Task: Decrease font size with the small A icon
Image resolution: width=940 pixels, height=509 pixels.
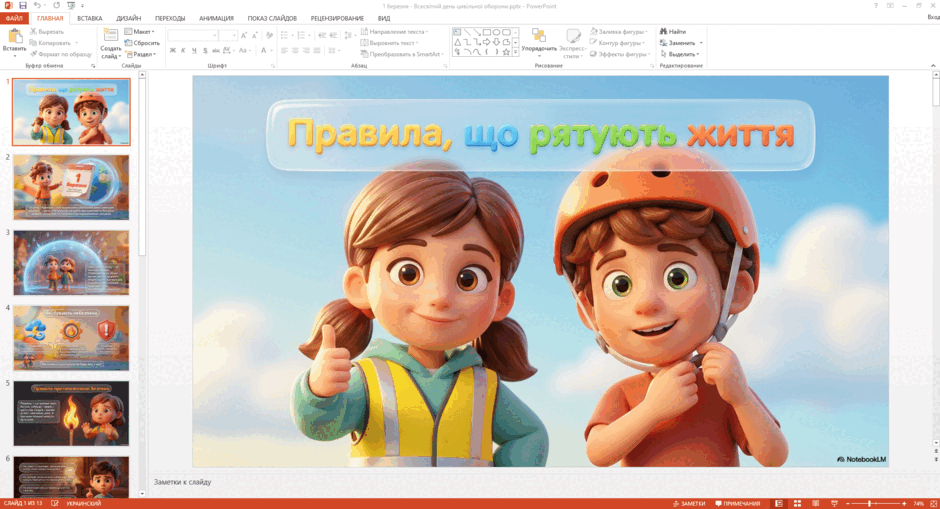Action: (x=255, y=35)
